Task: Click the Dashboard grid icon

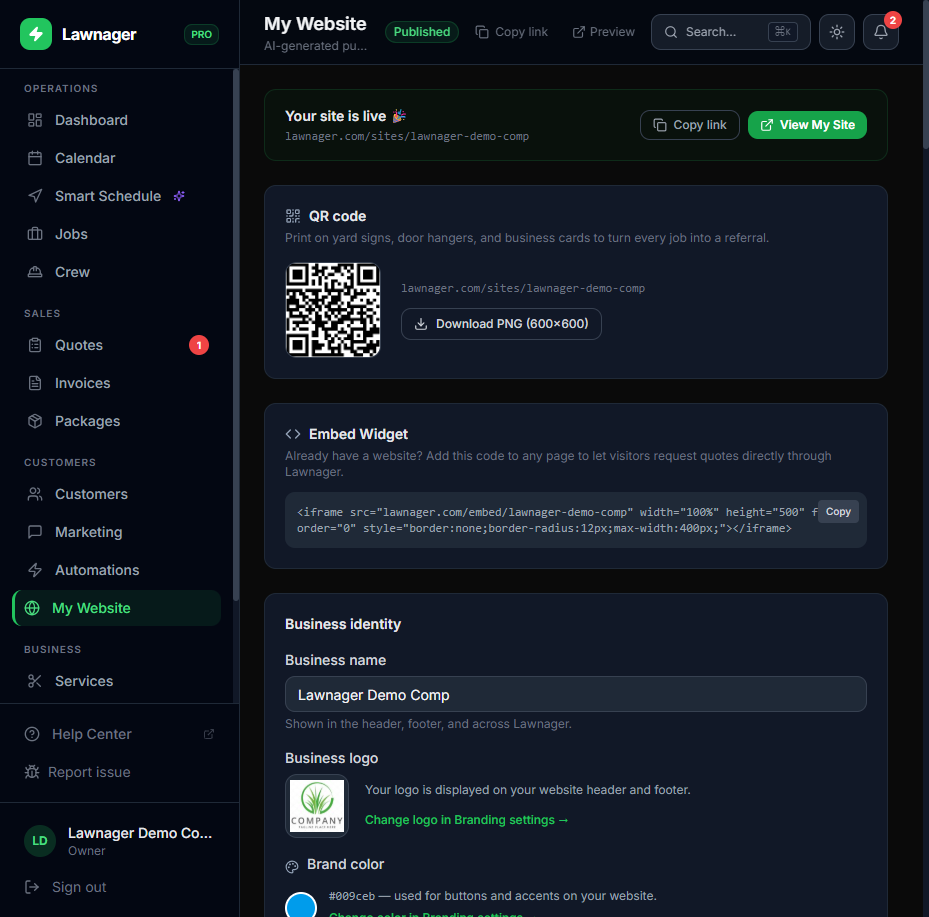Action: tap(35, 120)
